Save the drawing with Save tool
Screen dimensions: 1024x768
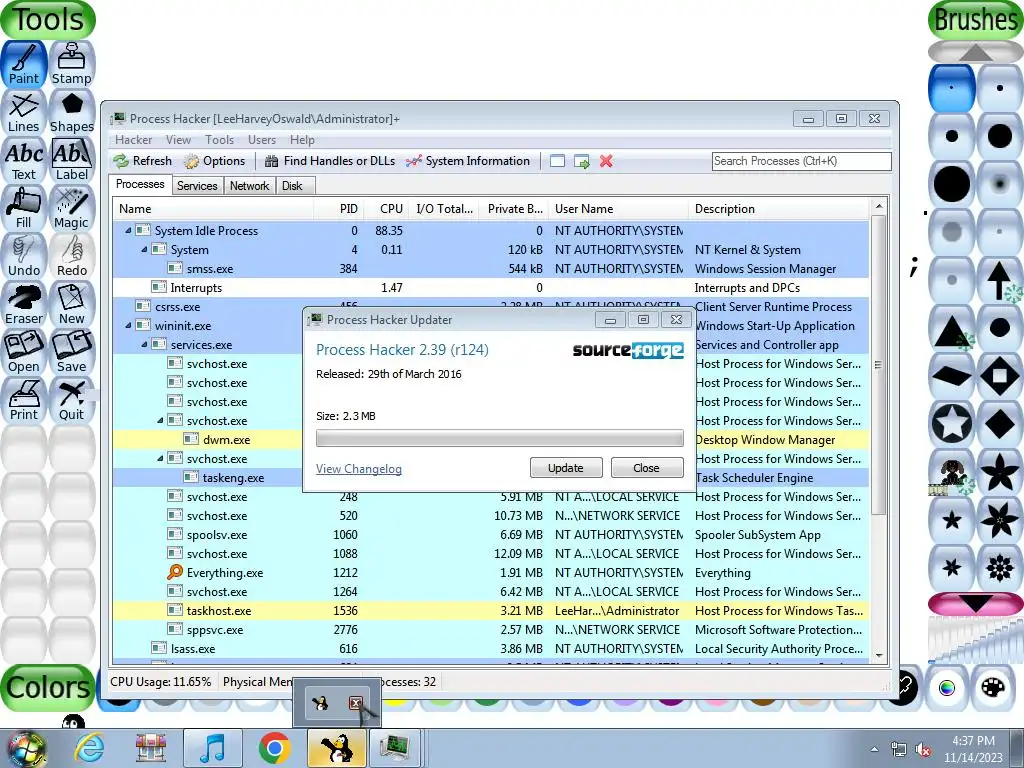coord(72,352)
